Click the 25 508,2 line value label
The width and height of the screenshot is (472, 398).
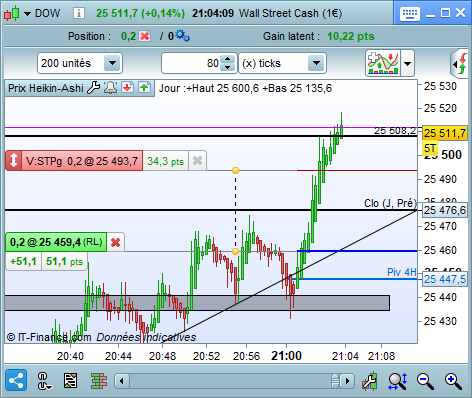tap(395, 131)
